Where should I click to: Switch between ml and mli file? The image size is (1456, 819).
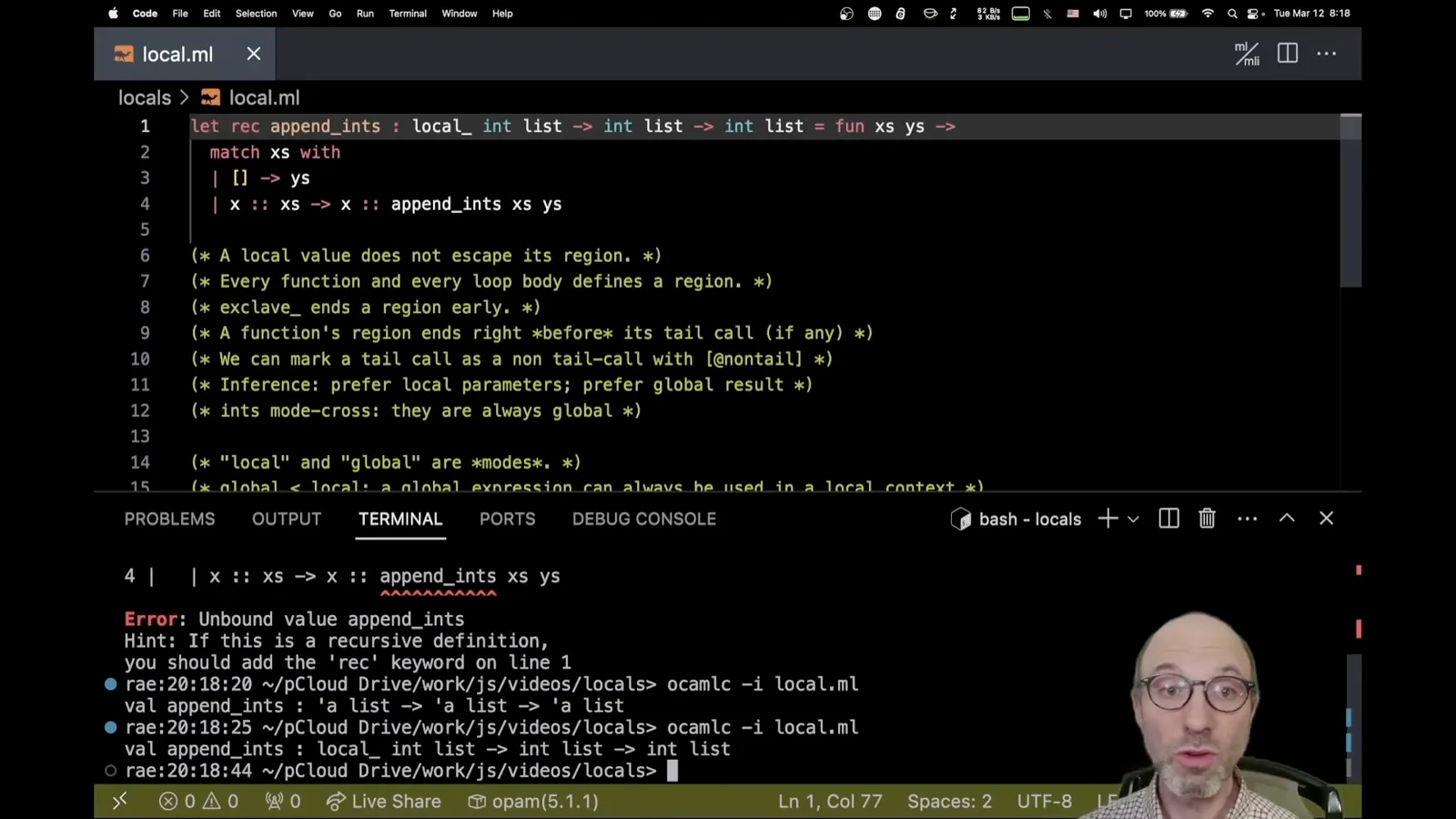(x=1247, y=54)
